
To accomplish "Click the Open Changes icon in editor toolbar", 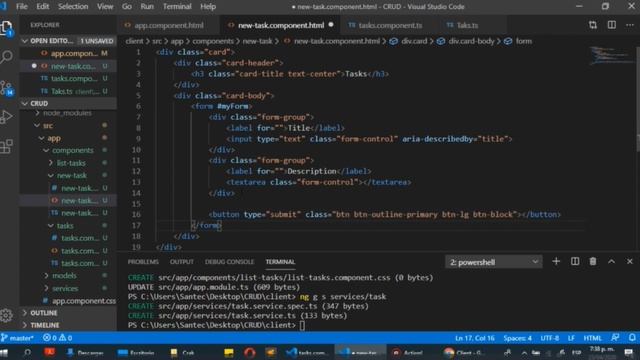I will click(593, 25).
